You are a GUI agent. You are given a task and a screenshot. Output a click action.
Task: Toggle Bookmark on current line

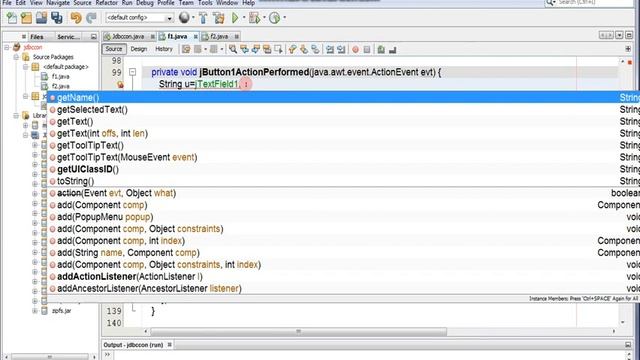click(x=315, y=49)
